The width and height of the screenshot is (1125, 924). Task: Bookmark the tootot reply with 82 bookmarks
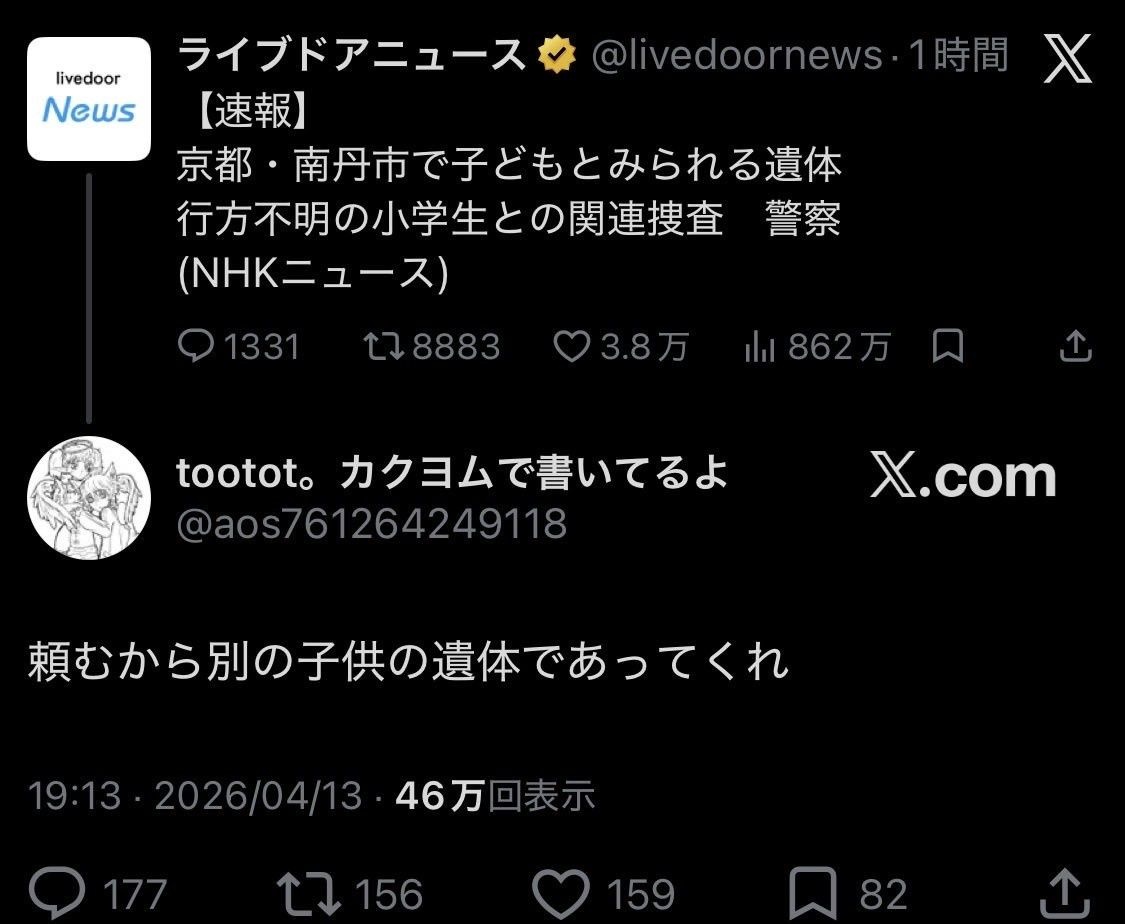[848, 893]
